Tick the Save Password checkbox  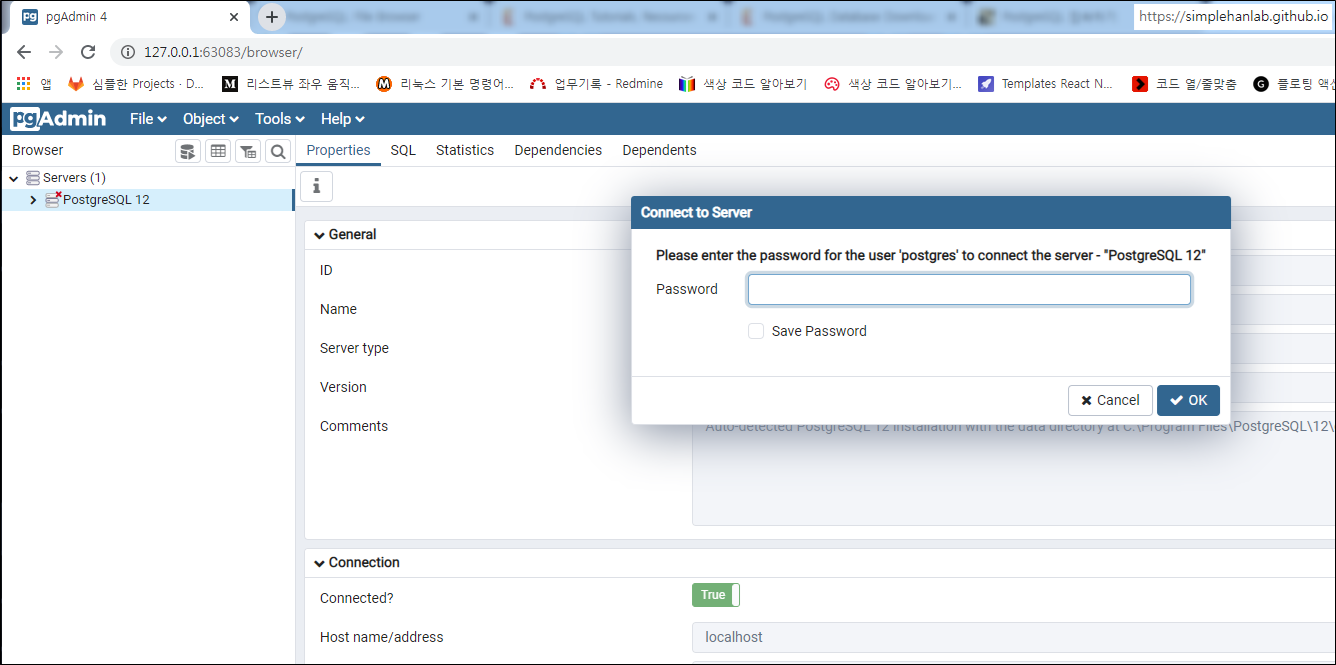click(x=756, y=331)
